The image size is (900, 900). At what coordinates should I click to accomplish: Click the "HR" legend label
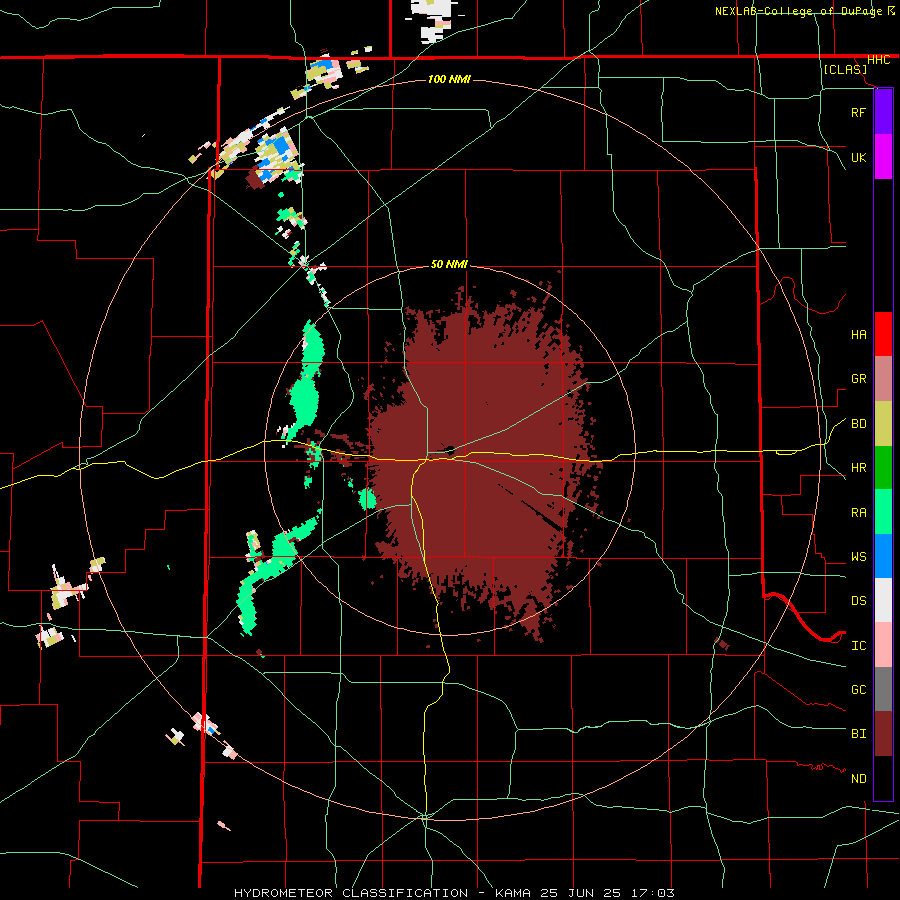[859, 468]
